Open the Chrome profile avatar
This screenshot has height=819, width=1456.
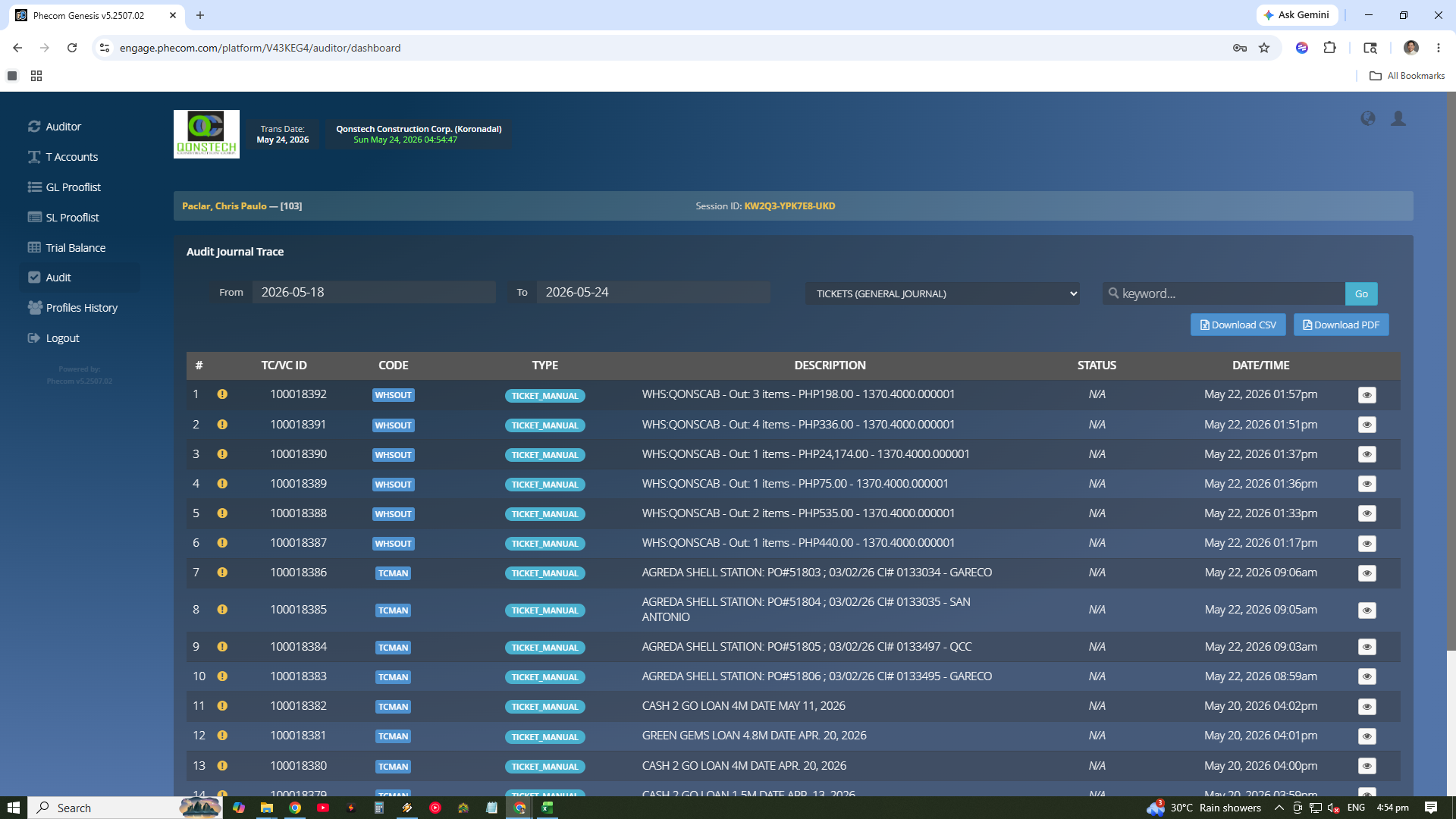click(x=1410, y=48)
